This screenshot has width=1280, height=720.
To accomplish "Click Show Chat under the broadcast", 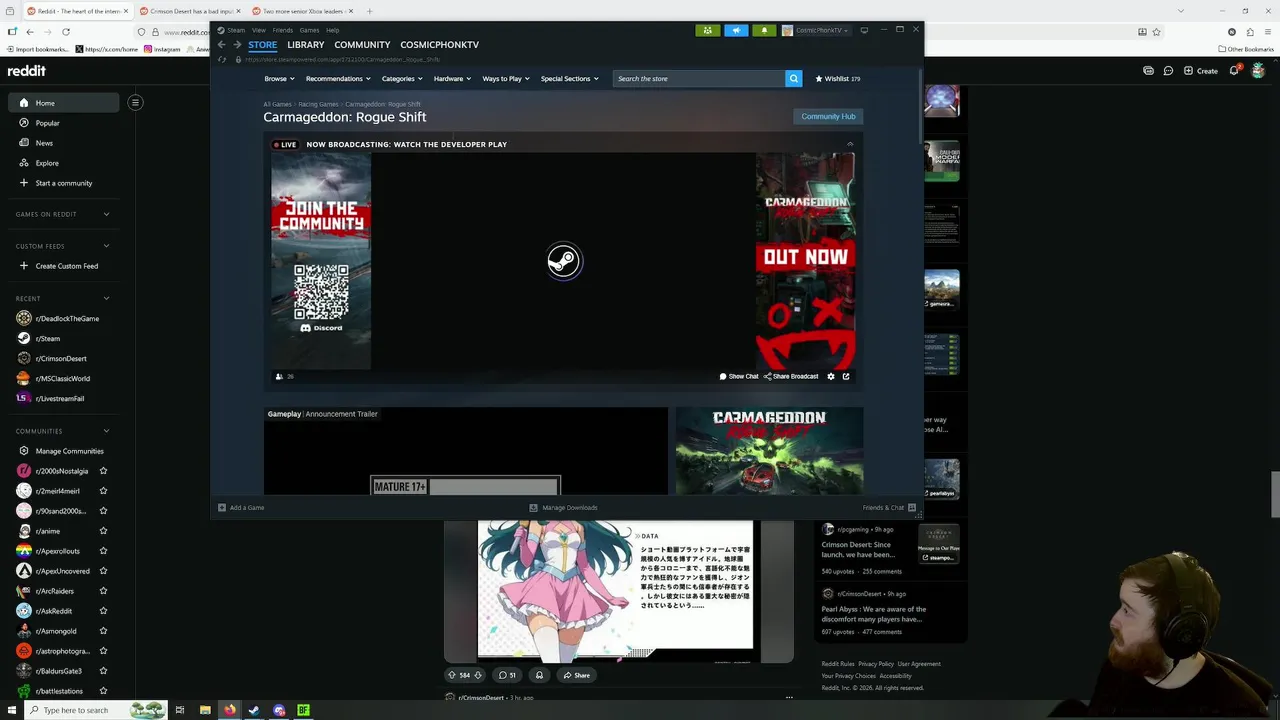I will (739, 377).
